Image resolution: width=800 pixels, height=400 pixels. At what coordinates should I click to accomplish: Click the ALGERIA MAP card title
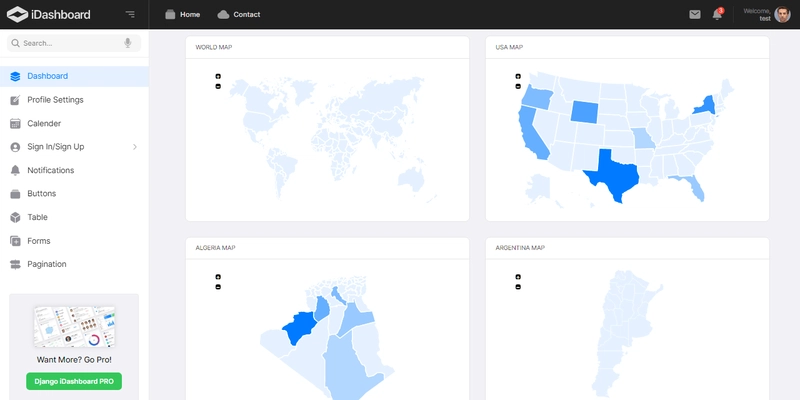215,248
